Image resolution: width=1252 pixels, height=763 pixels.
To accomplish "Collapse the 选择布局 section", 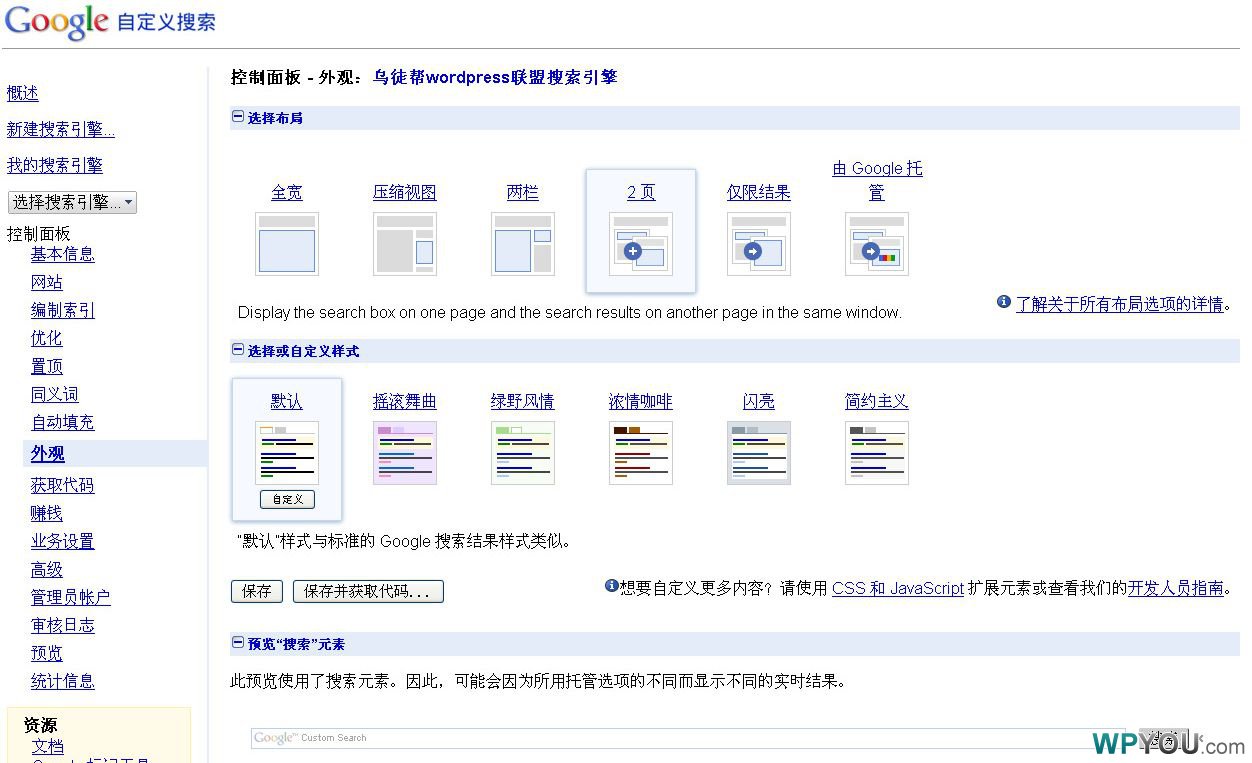I will 238,117.
